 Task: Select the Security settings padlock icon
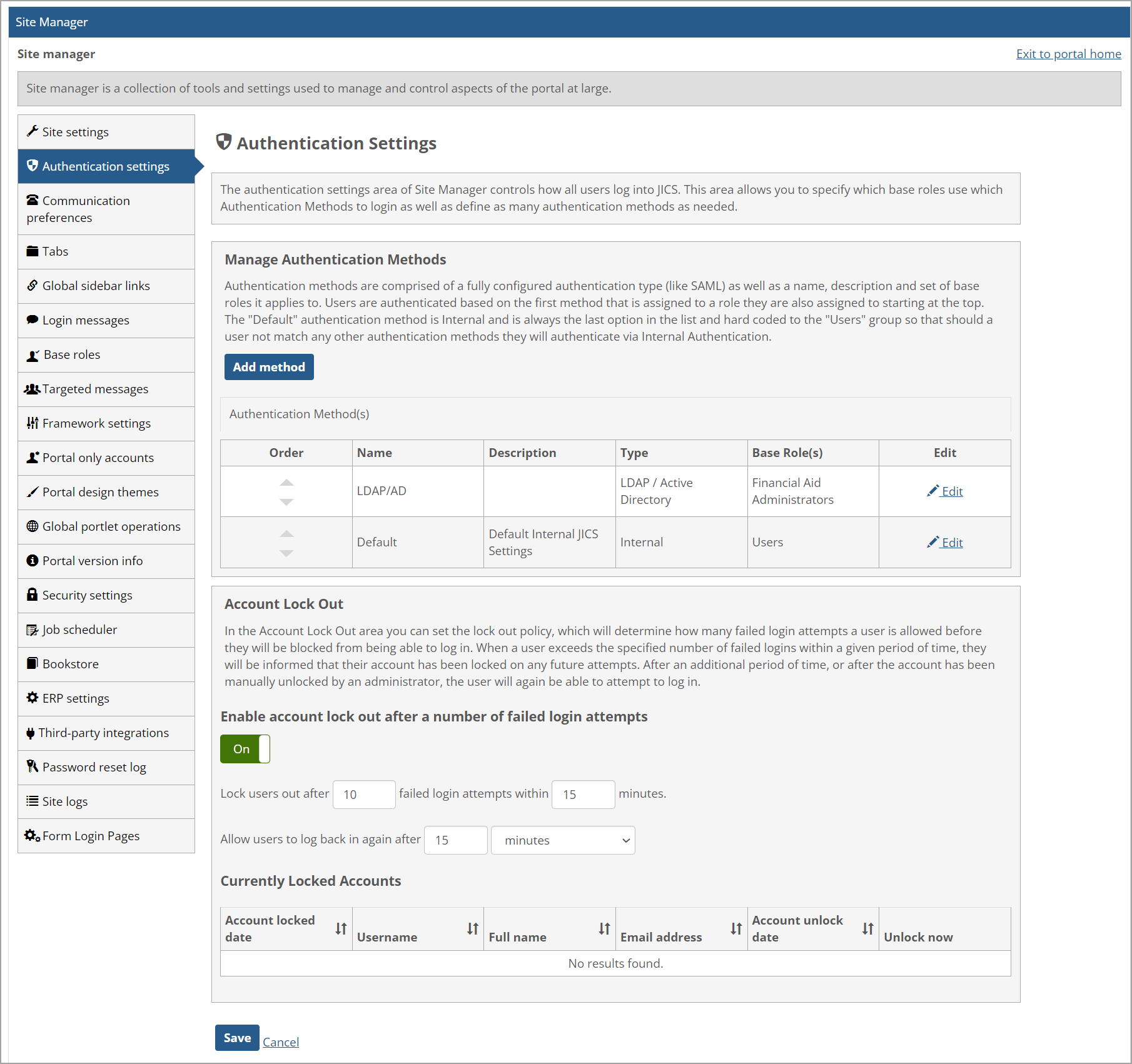click(x=33, y=595)
